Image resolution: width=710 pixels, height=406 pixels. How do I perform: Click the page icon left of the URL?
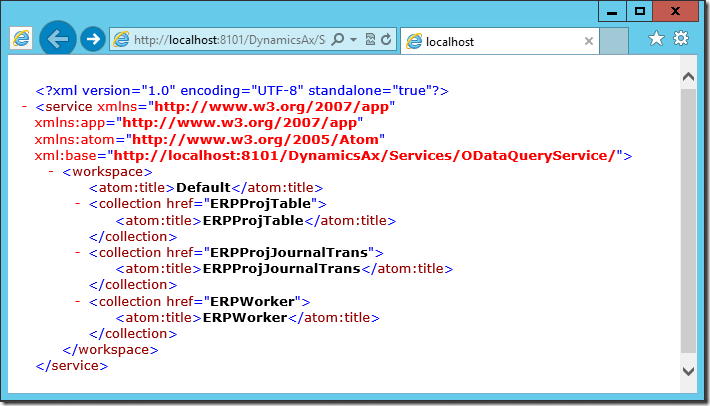pos(121,40)
